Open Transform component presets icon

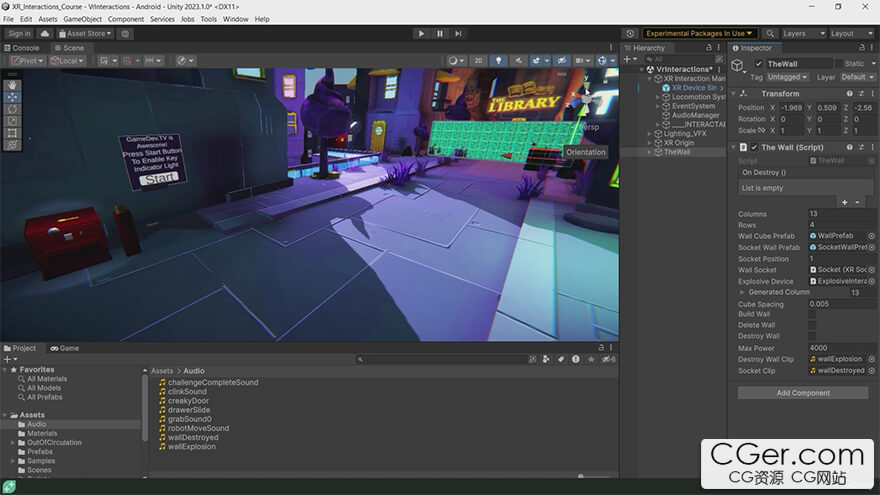[x=861, y=94]
